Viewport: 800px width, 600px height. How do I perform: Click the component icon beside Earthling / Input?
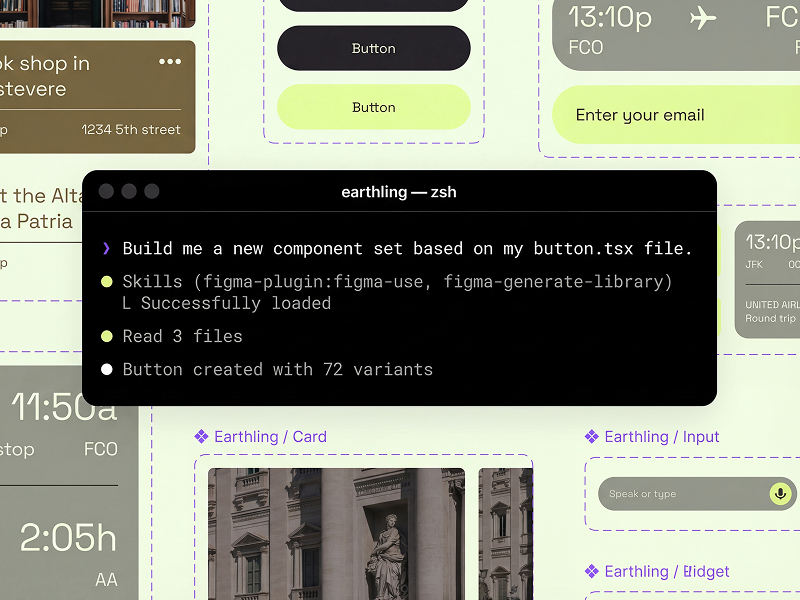[592, 437]
